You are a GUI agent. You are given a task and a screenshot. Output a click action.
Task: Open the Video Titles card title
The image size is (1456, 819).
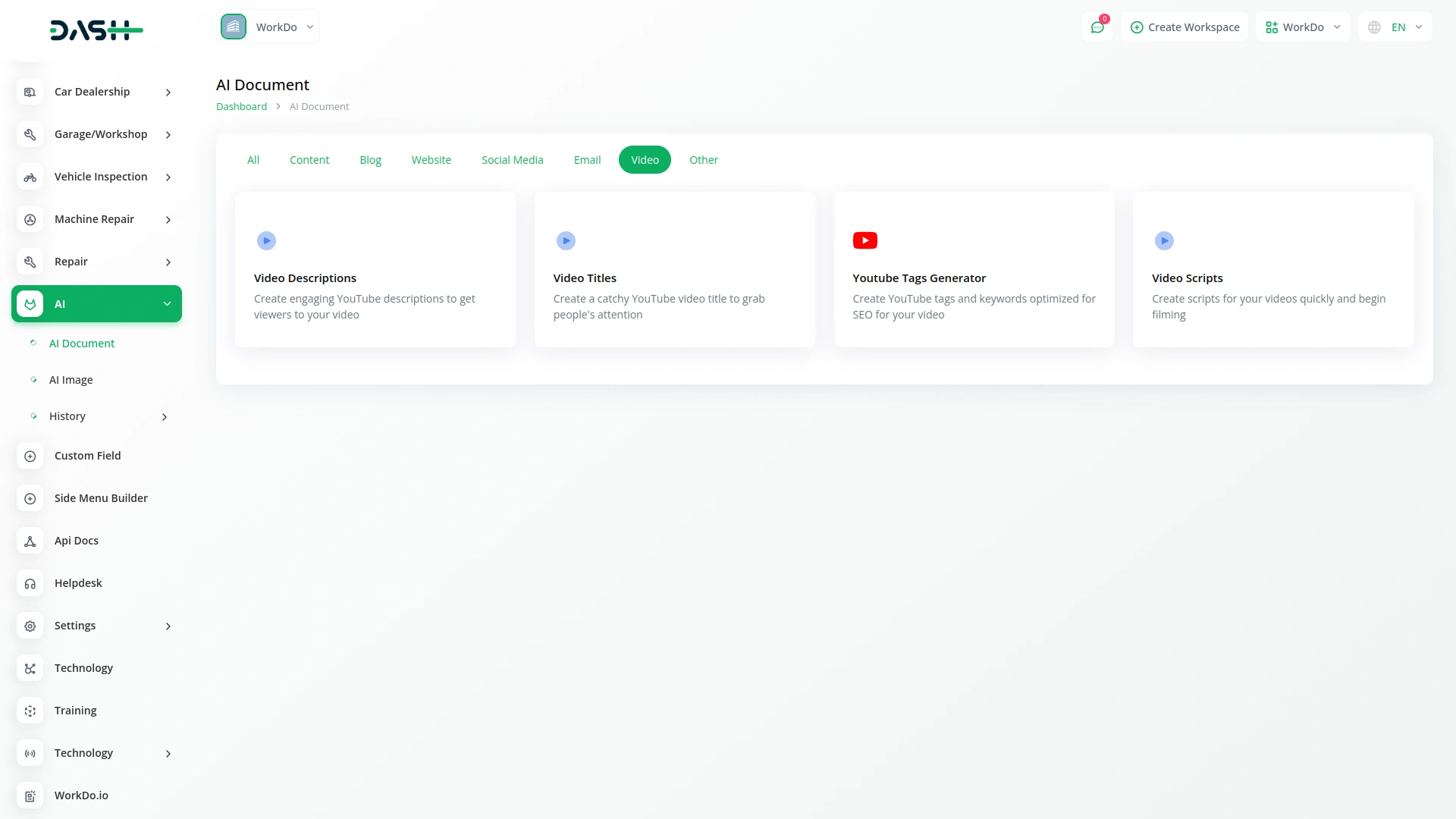585,278
